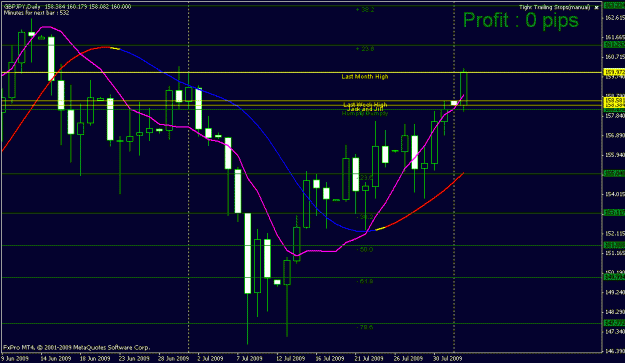
Task: Click the 'Minutes for next bar : 532' label
Action: pos(37,13)
